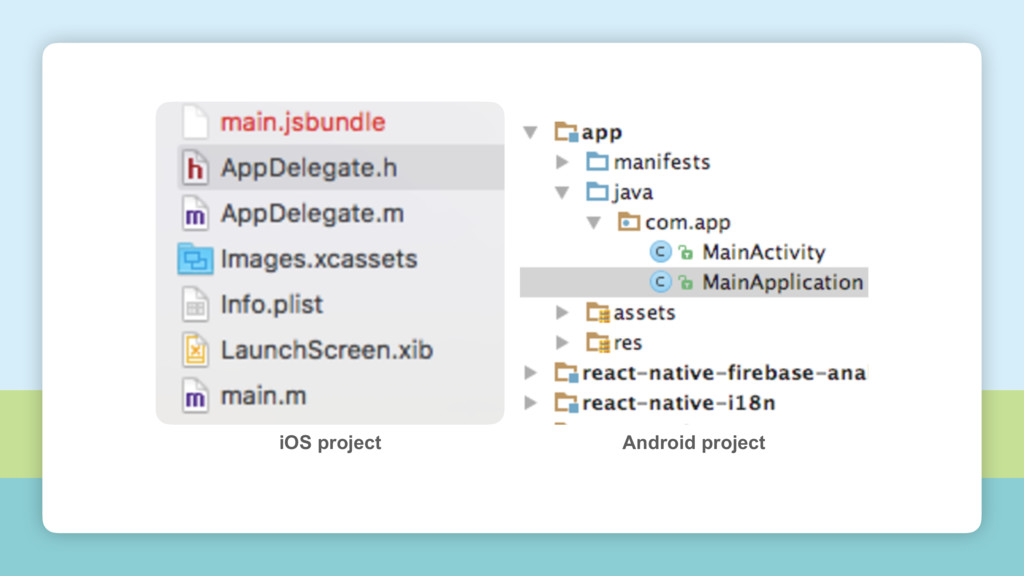Viewport: 1024px width, 576px height.
Task: Select the react-native-firebase-ana label
Action: point(724,373)
